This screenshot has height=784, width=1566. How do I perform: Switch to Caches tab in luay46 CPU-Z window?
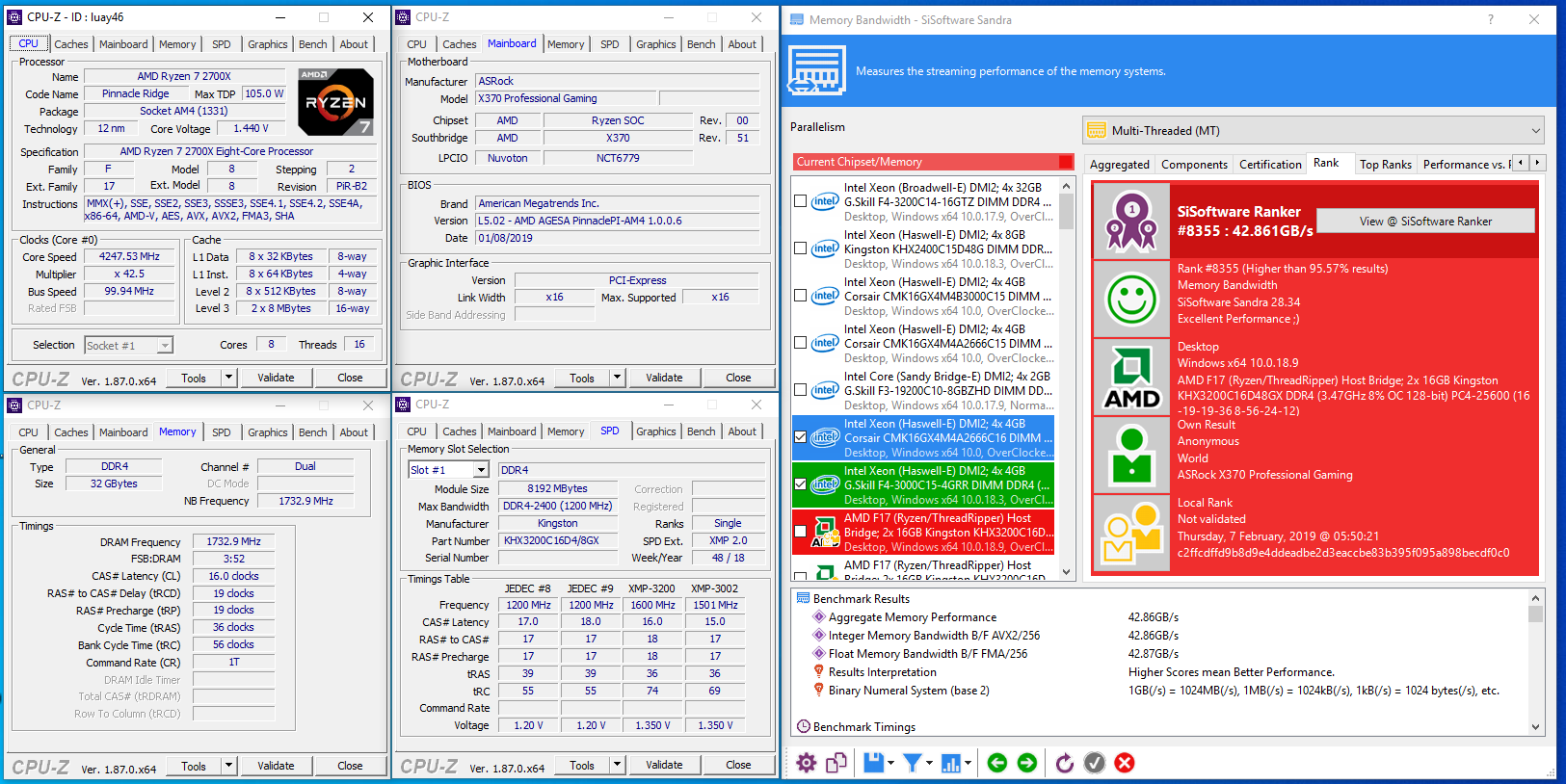pyautogui.click(x=71, y=44)
